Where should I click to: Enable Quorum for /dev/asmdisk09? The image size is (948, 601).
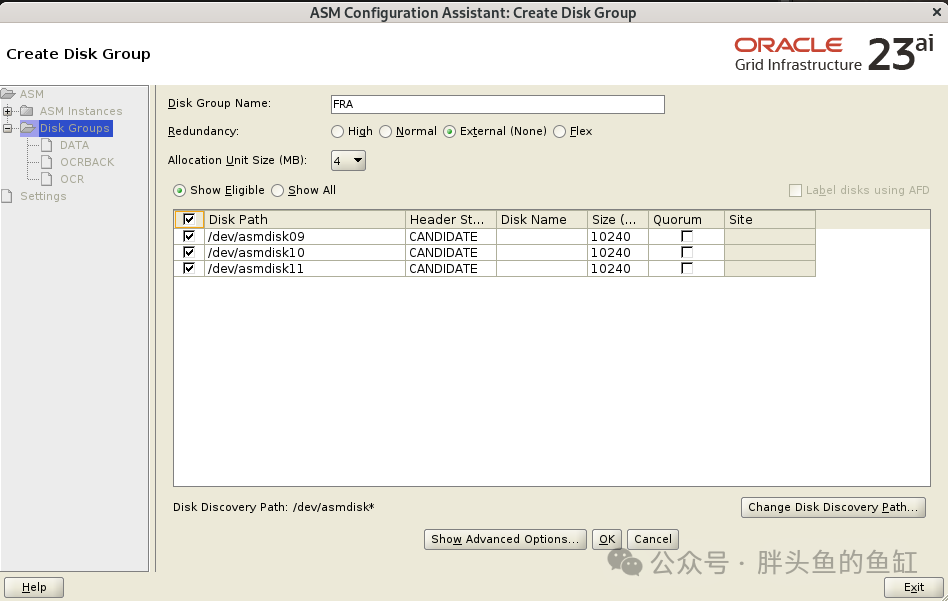point(687,236)
